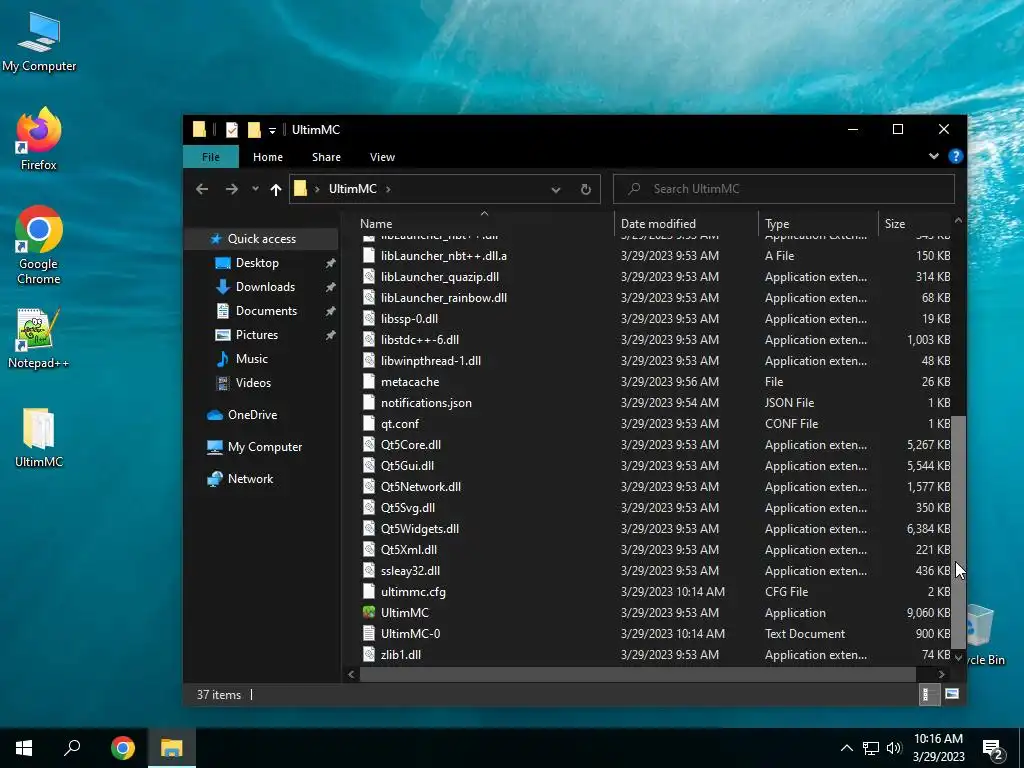1024x768 pixels.
Task: Open taskbar search magnifier
Action: point(72,748)
